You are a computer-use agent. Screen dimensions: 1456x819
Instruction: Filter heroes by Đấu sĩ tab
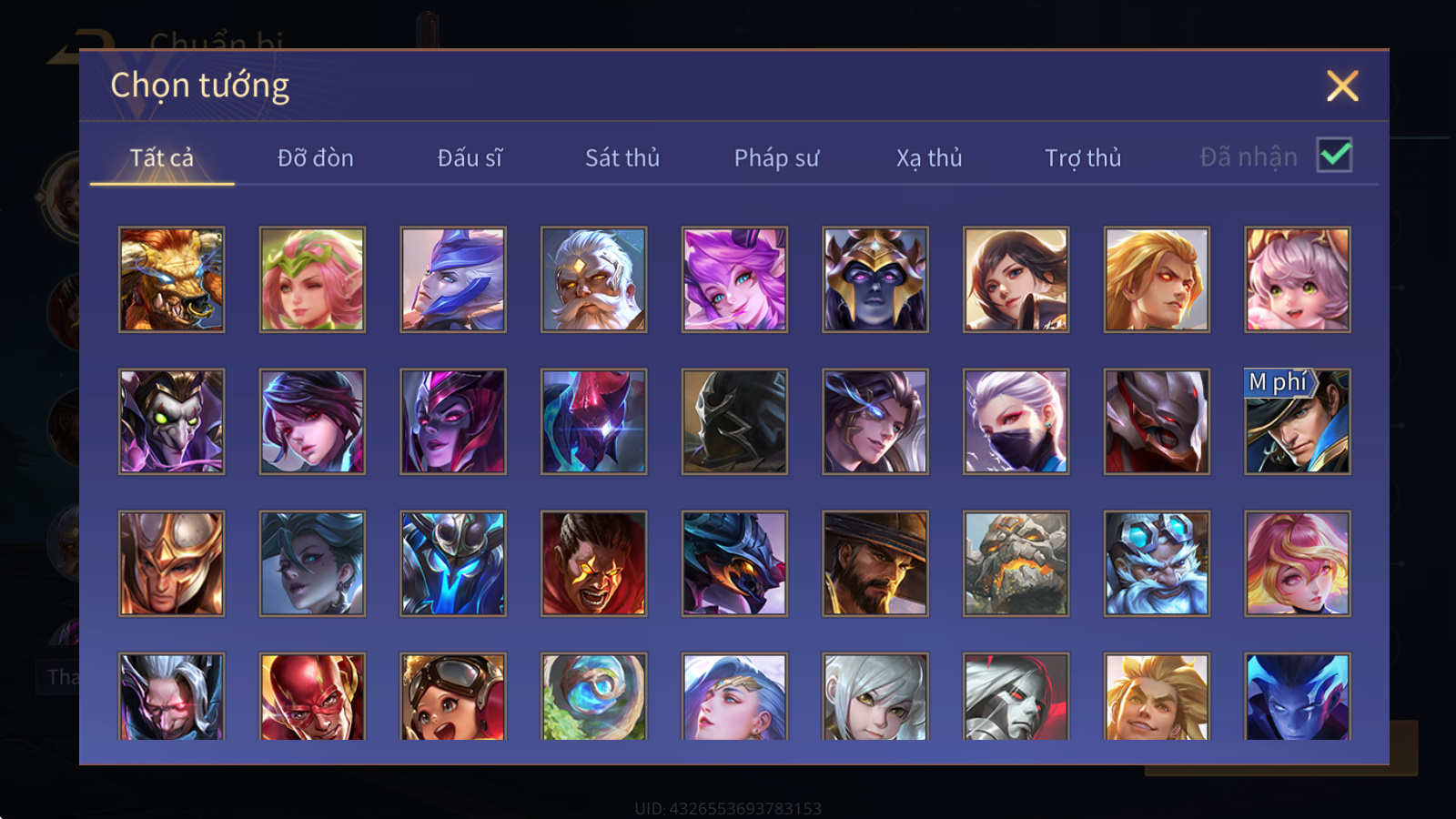[x=470, y=158]
